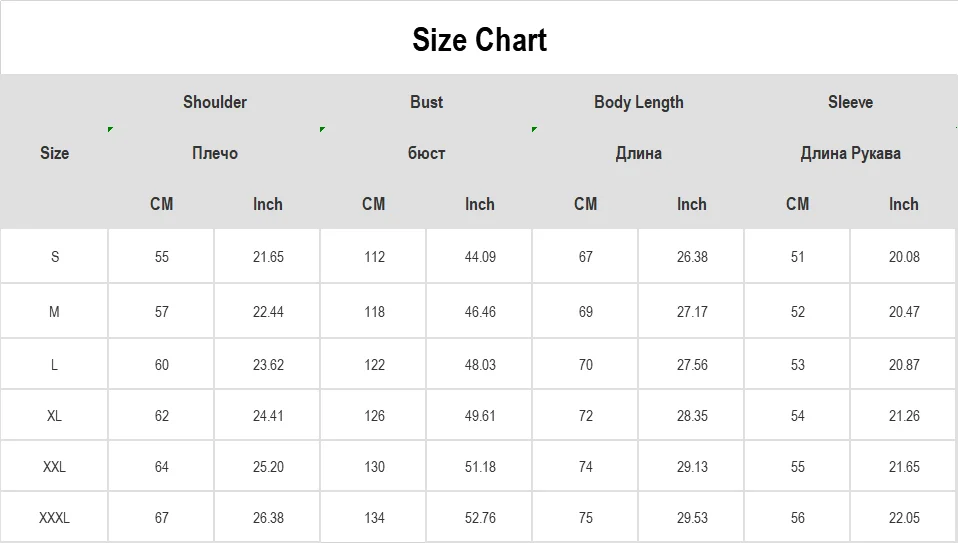958x543 pixels.
Task: Click the Body Length header
Action: [x=638, y=102]
